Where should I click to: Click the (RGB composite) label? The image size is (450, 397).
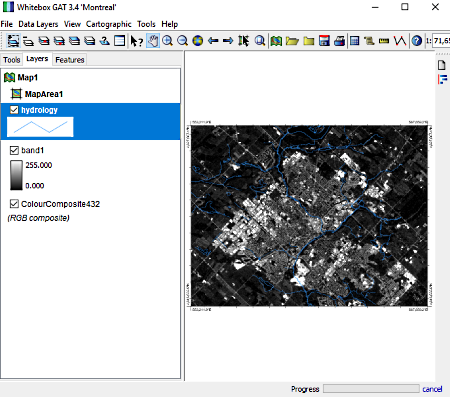point(38,218)
